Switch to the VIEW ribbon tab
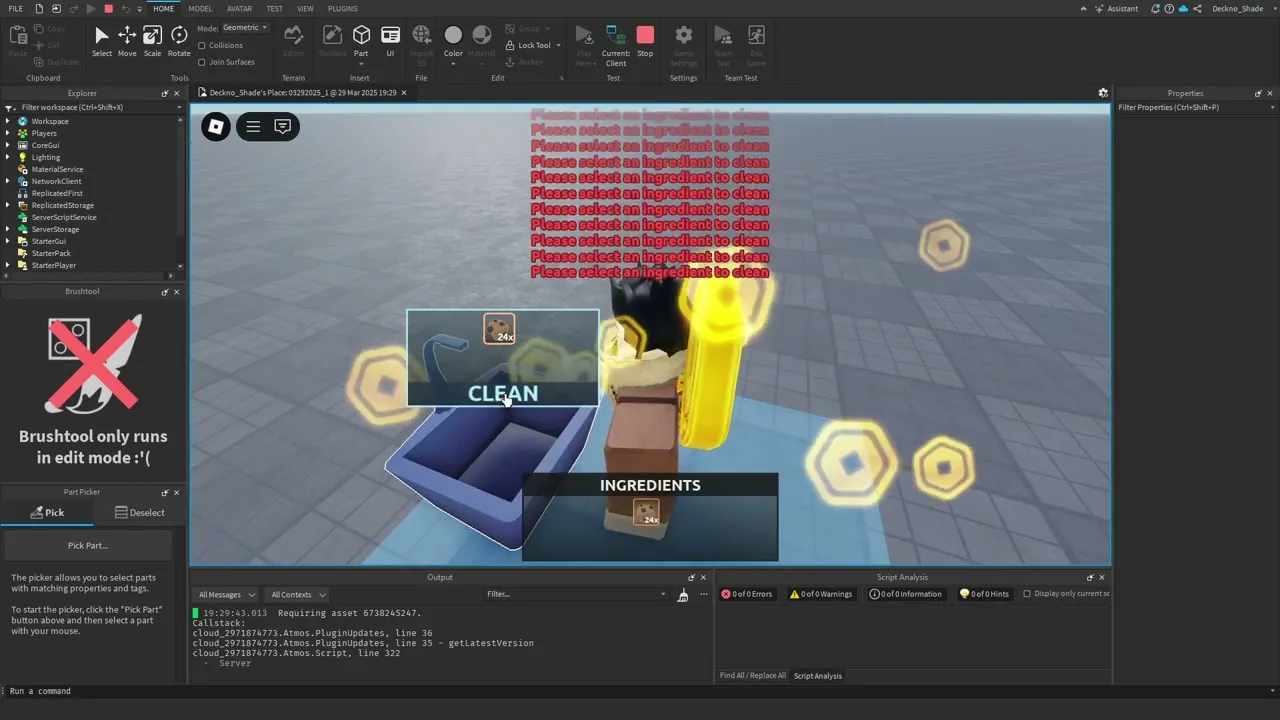 point(305,8)
